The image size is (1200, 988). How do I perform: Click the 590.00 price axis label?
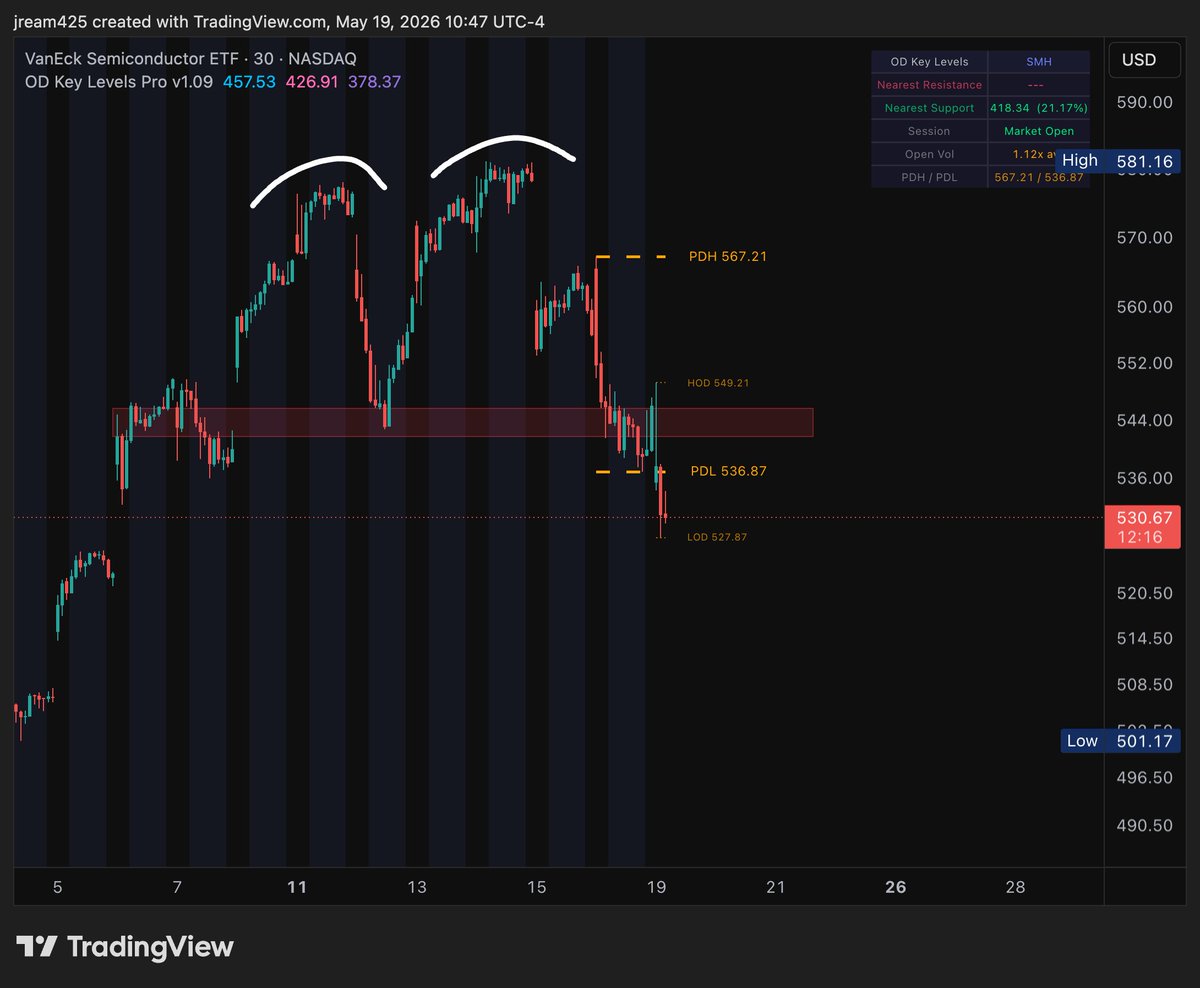(x=1145, y=102)
